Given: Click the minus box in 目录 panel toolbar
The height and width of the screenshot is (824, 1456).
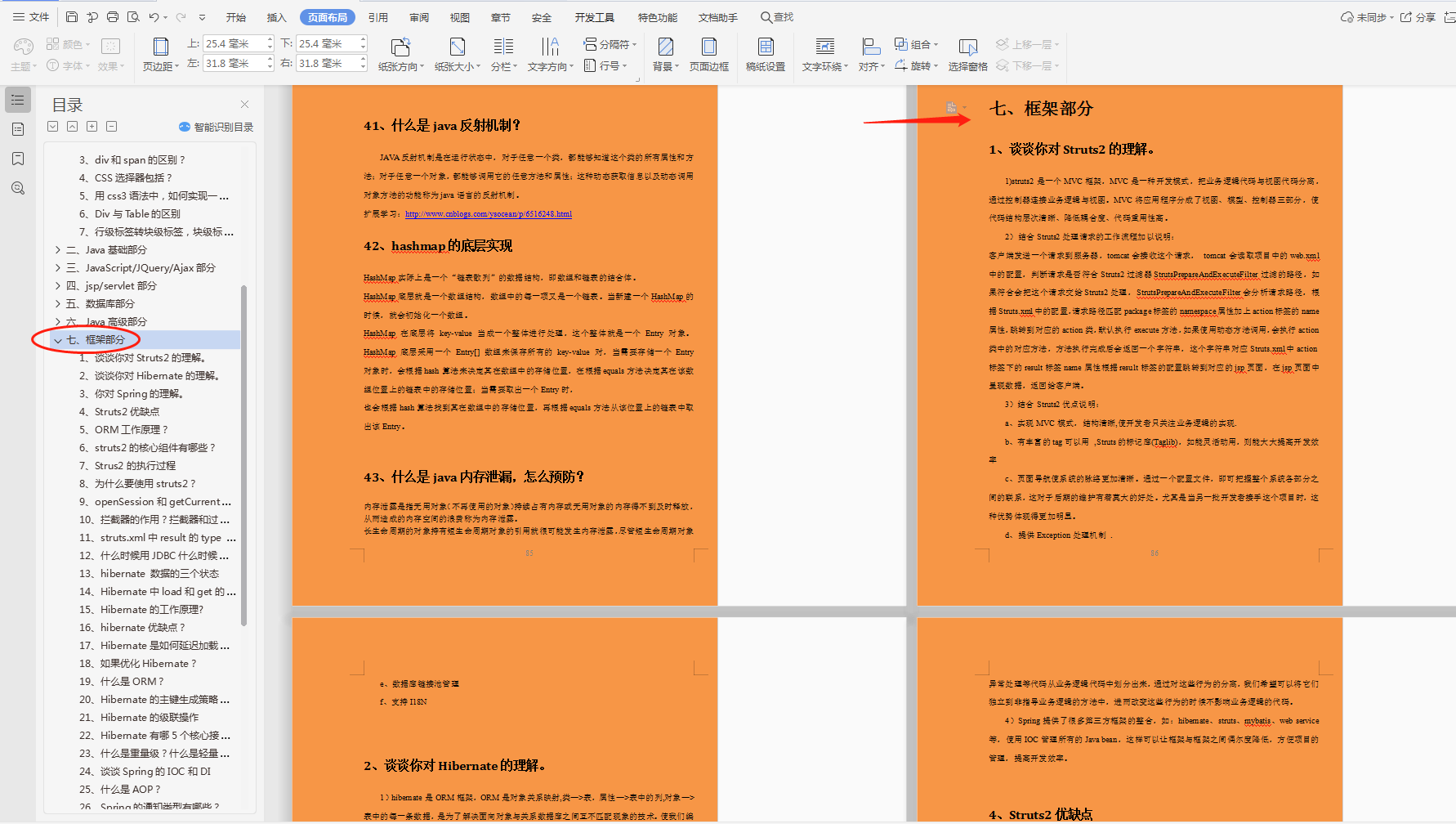Looking at the screenshot, I should 111,126.
